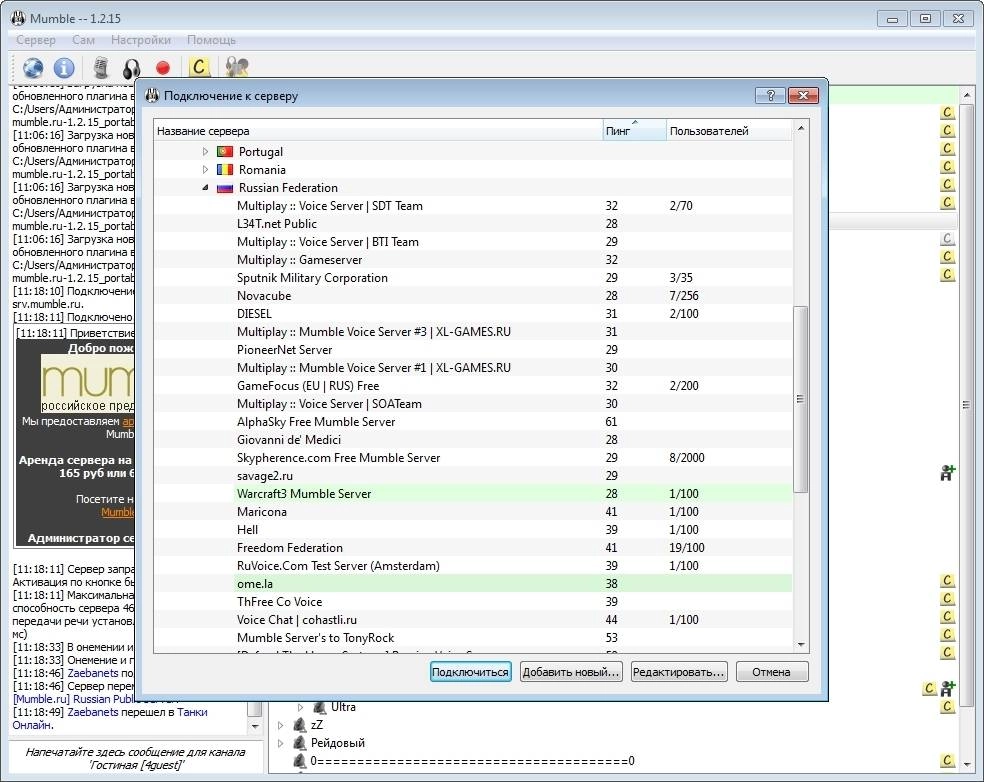Click the server list vertical scrollbar thumb
The height and width of the screenshot is (782, 984).
[800, 399]
